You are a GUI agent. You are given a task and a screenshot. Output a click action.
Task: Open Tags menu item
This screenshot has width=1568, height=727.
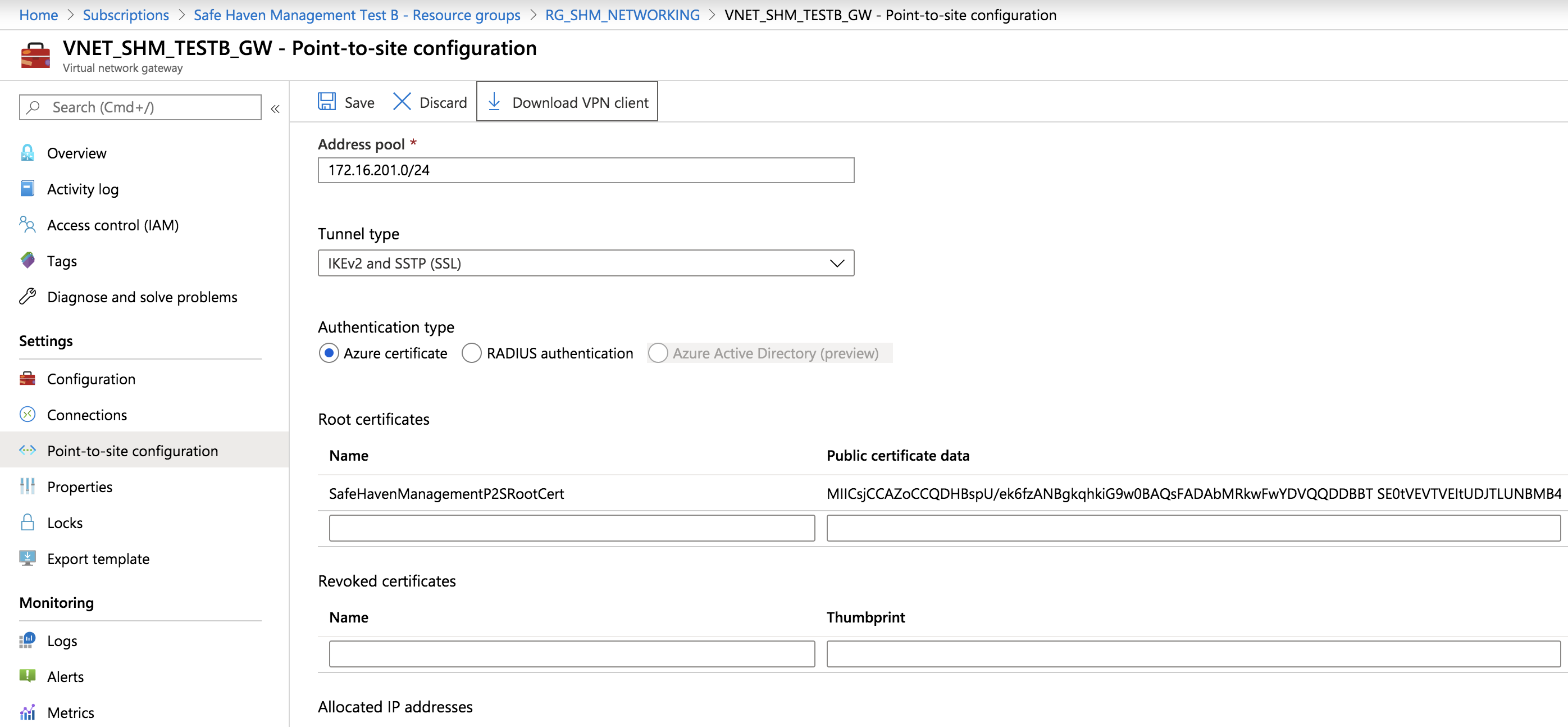pyautogui.click(x=62, y=261)
